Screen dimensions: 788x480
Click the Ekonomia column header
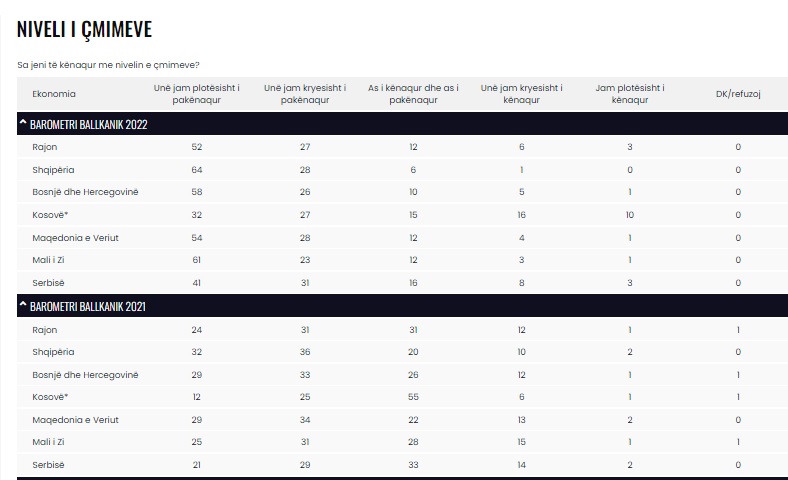tap(54, 94)
